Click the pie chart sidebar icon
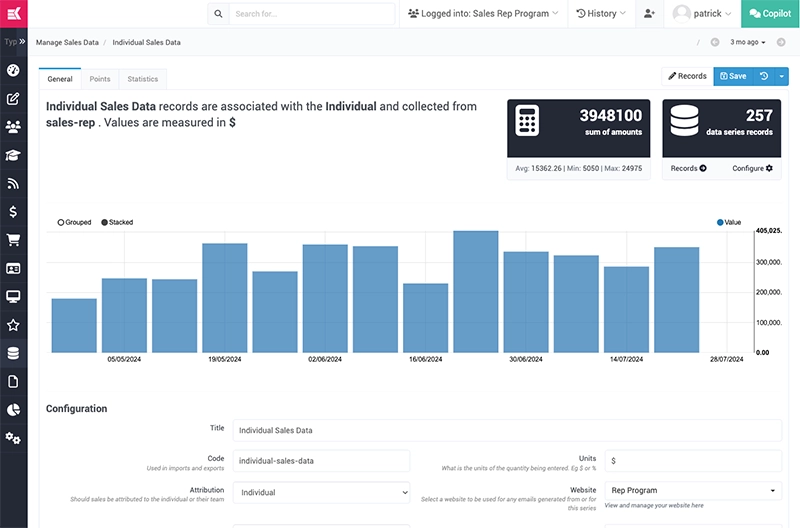The width and height of the screenshot is (800, 528). (13, 410)
